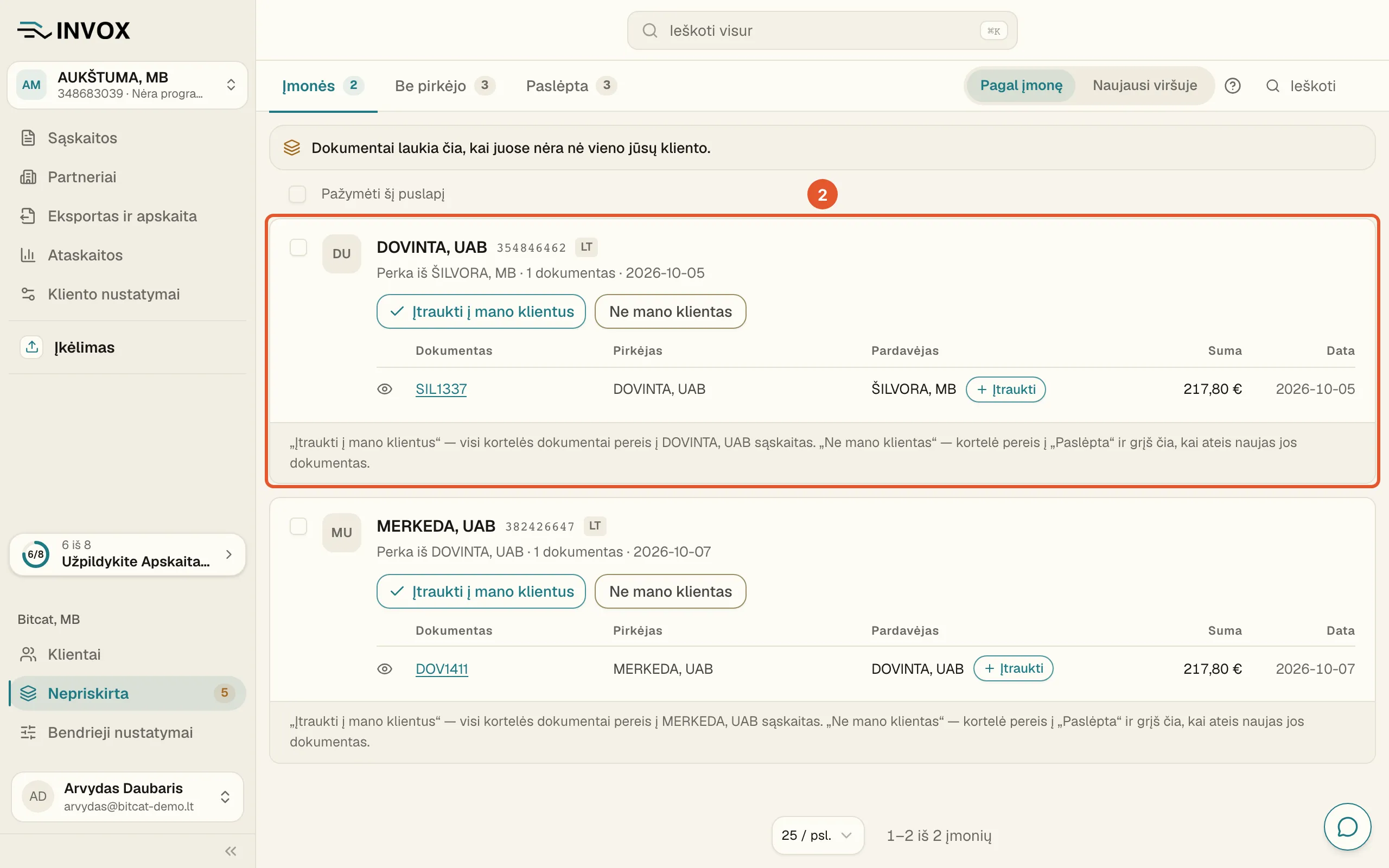Open the Klientai list
This screenshot has width=1389, height=868.
pos(128,654)
